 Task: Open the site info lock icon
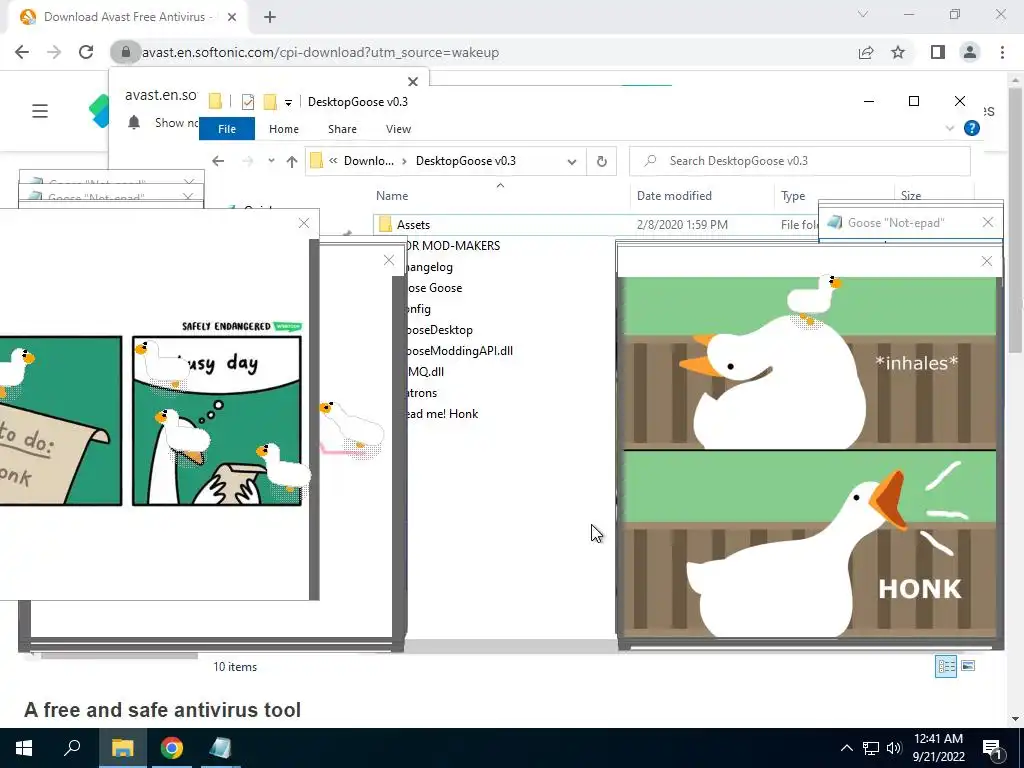pos(125,52)
